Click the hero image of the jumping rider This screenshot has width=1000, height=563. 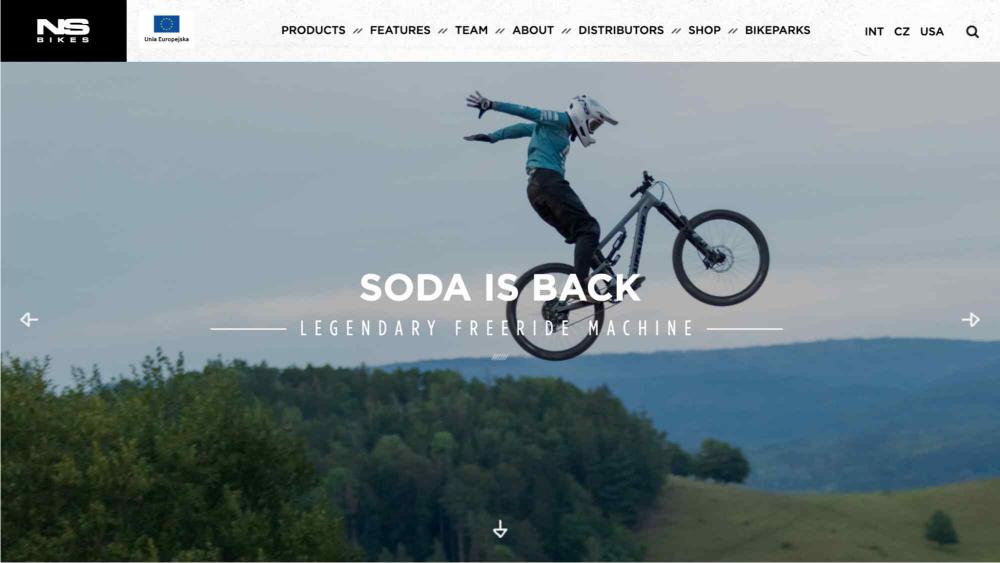[x=500, y=312]
